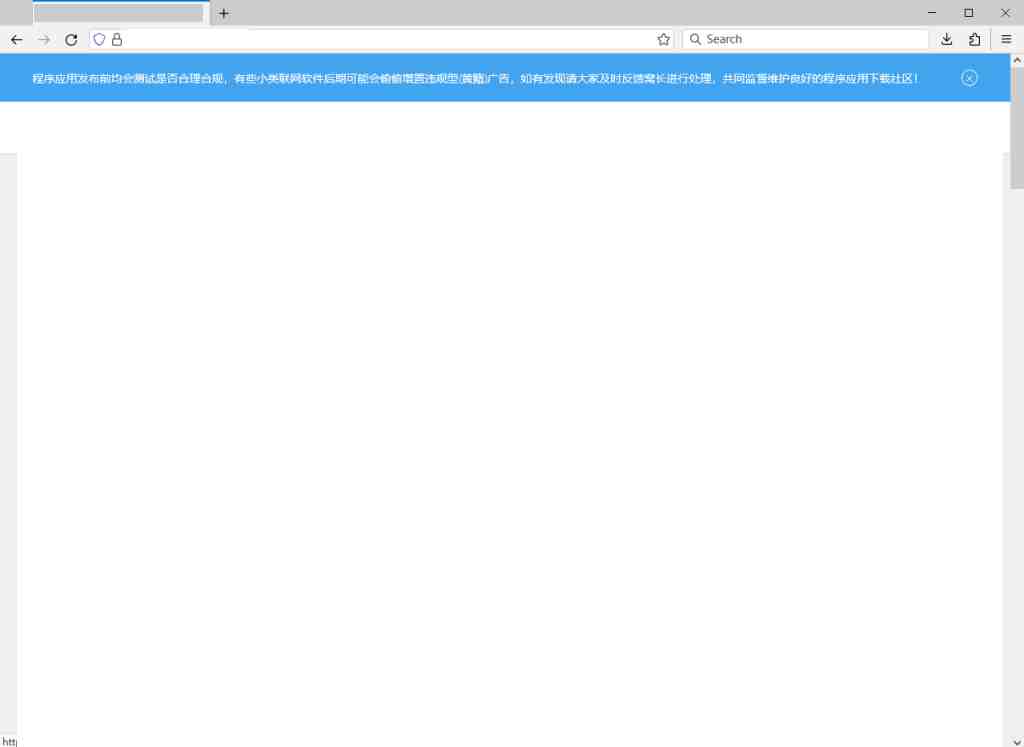View site security via the lock icon
The image size is (1024, 747).
coord(116,39)
